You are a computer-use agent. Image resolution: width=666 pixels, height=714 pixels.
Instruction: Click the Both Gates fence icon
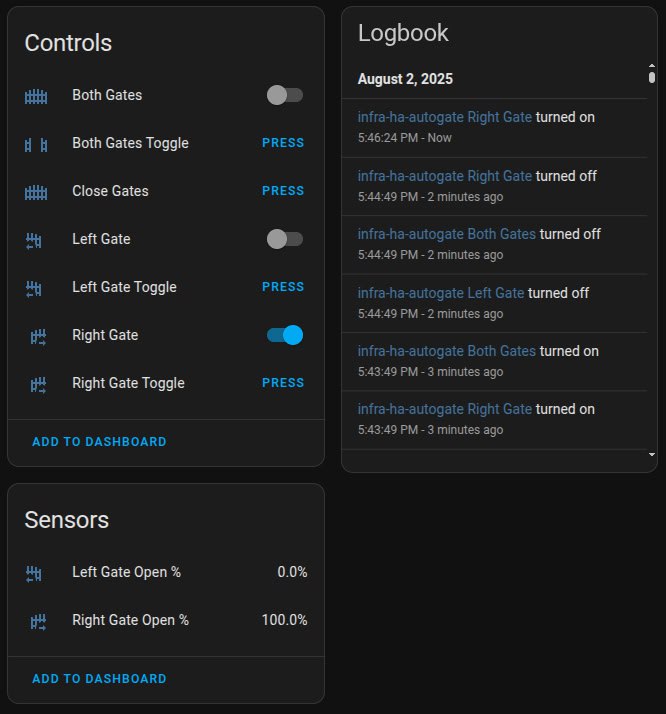coord(36,97)
